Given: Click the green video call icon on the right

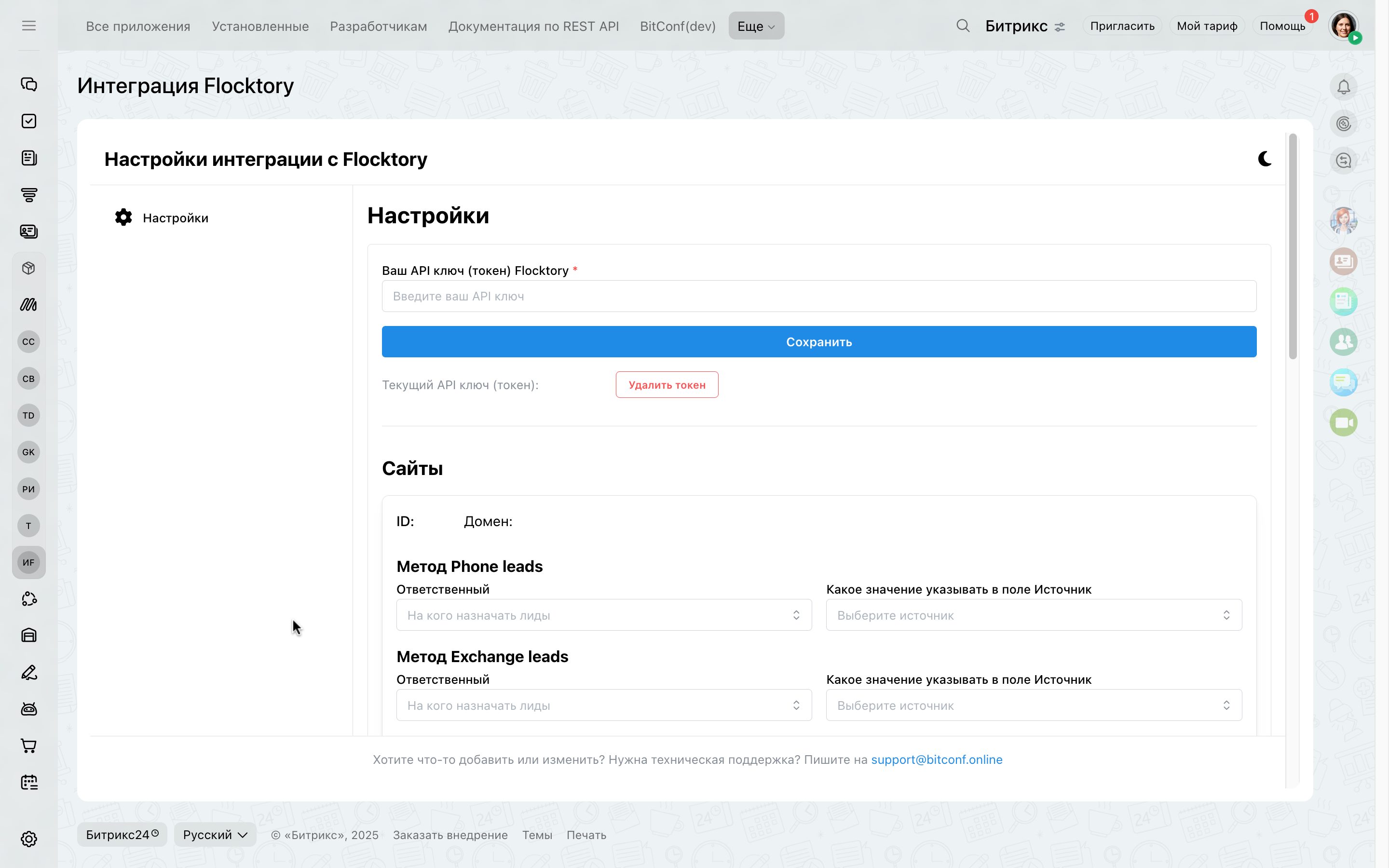Looking at the screenshot, I should point(1343,423).
